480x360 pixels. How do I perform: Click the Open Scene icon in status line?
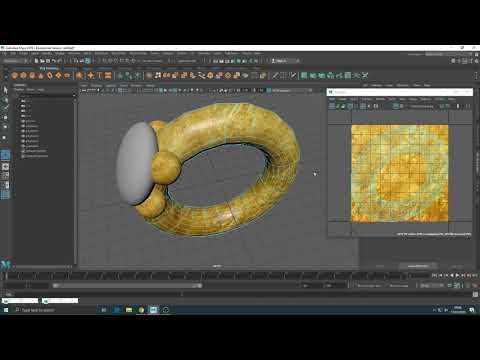pos(42,61)
